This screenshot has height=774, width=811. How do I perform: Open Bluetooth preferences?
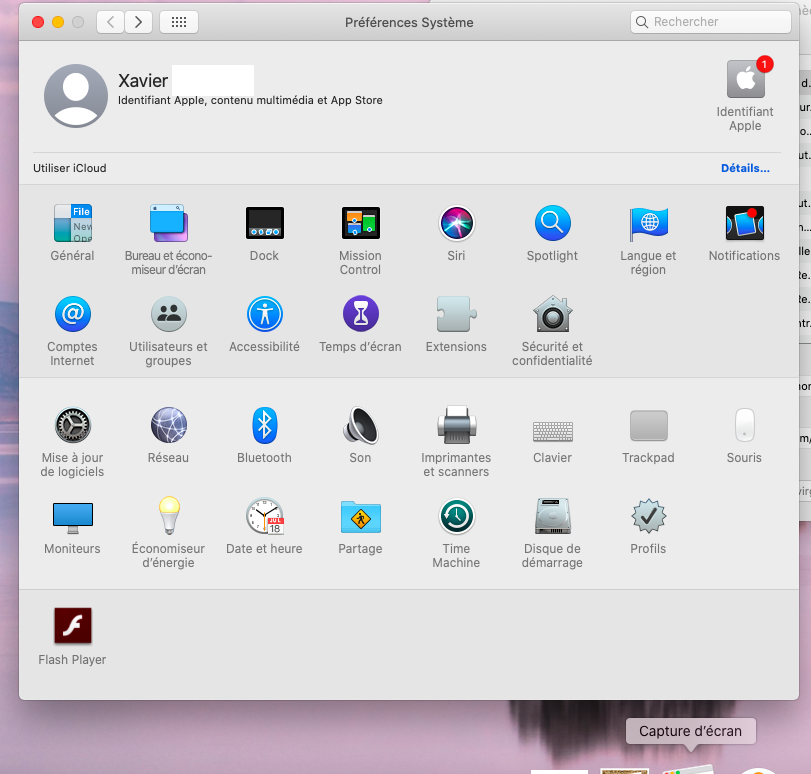point(264,425)
